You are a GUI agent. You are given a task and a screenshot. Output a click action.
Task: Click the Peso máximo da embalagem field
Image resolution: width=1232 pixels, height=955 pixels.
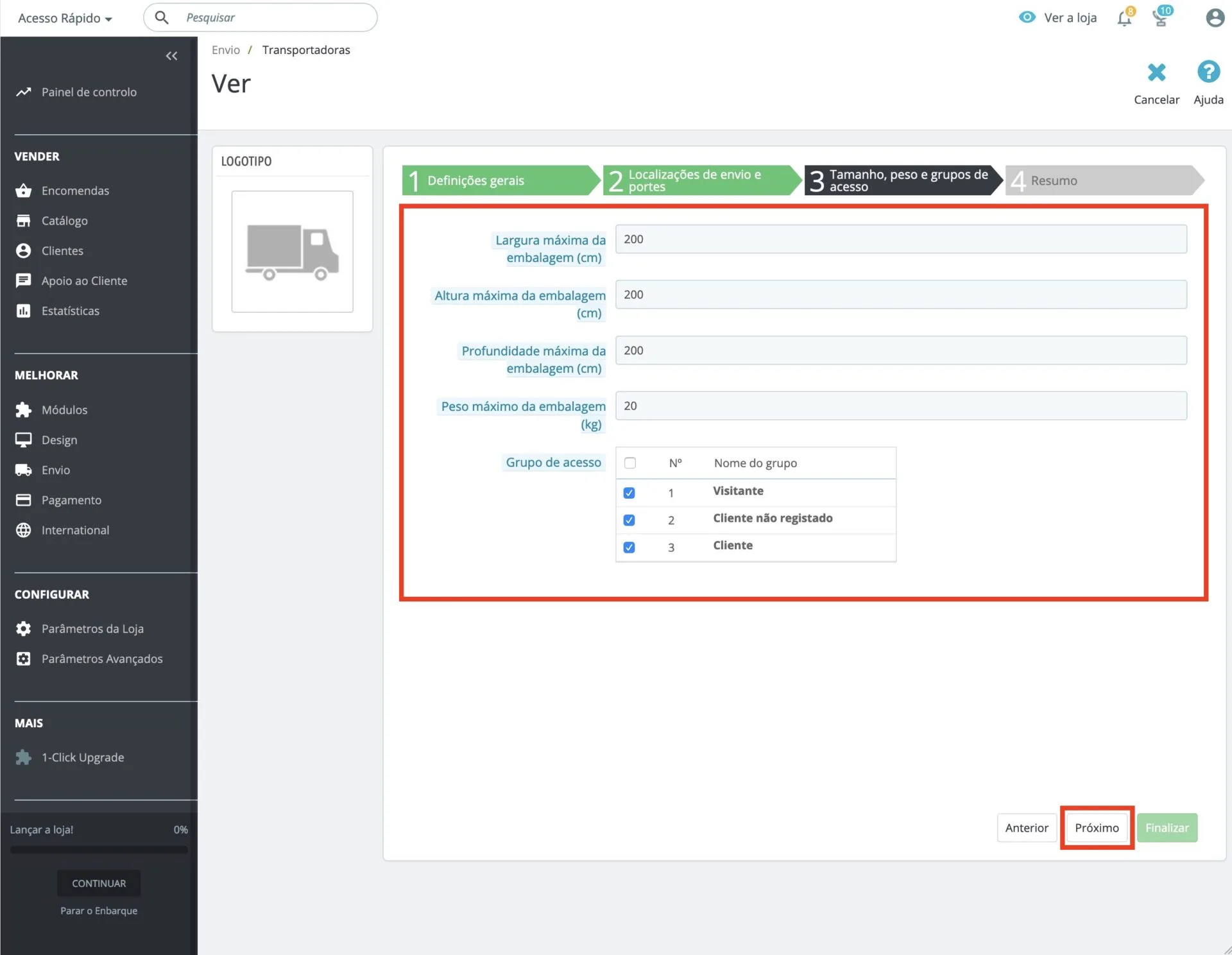click(901, 406)
